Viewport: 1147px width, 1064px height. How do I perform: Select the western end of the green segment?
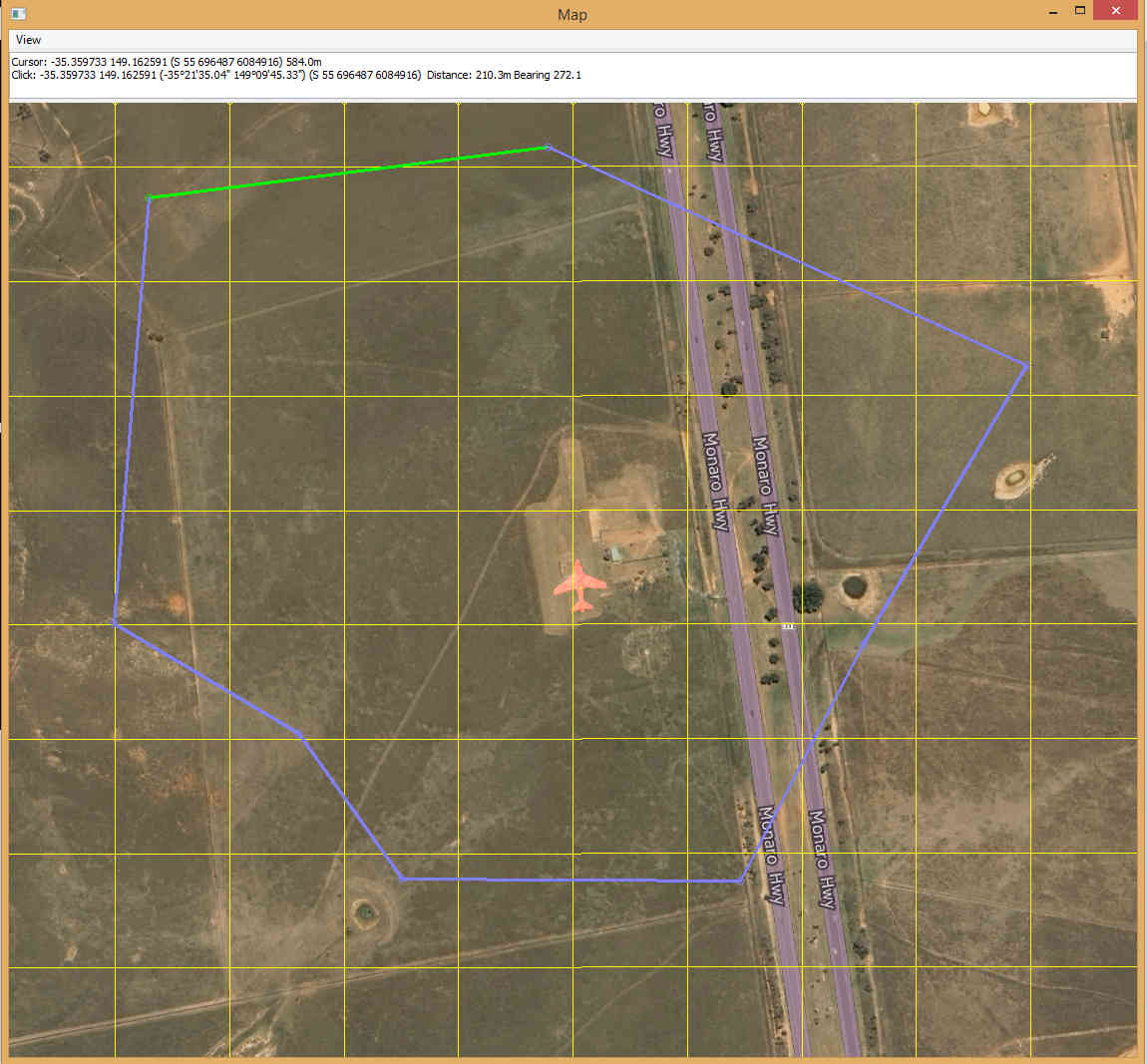[150, 197]
